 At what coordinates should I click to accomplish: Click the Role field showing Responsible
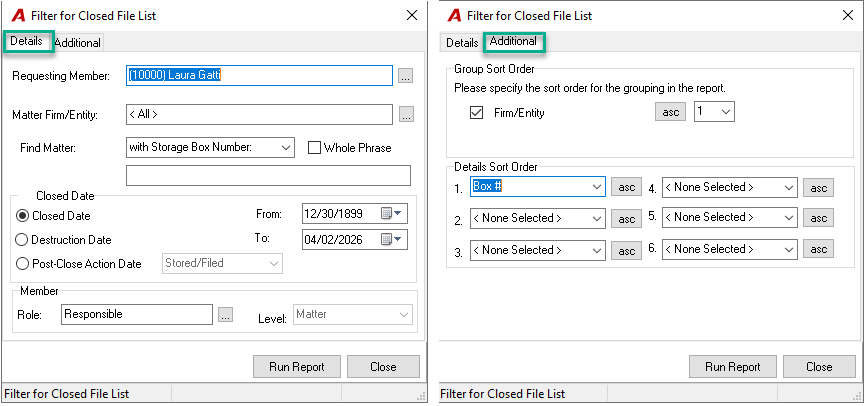(x=137, y=314)
